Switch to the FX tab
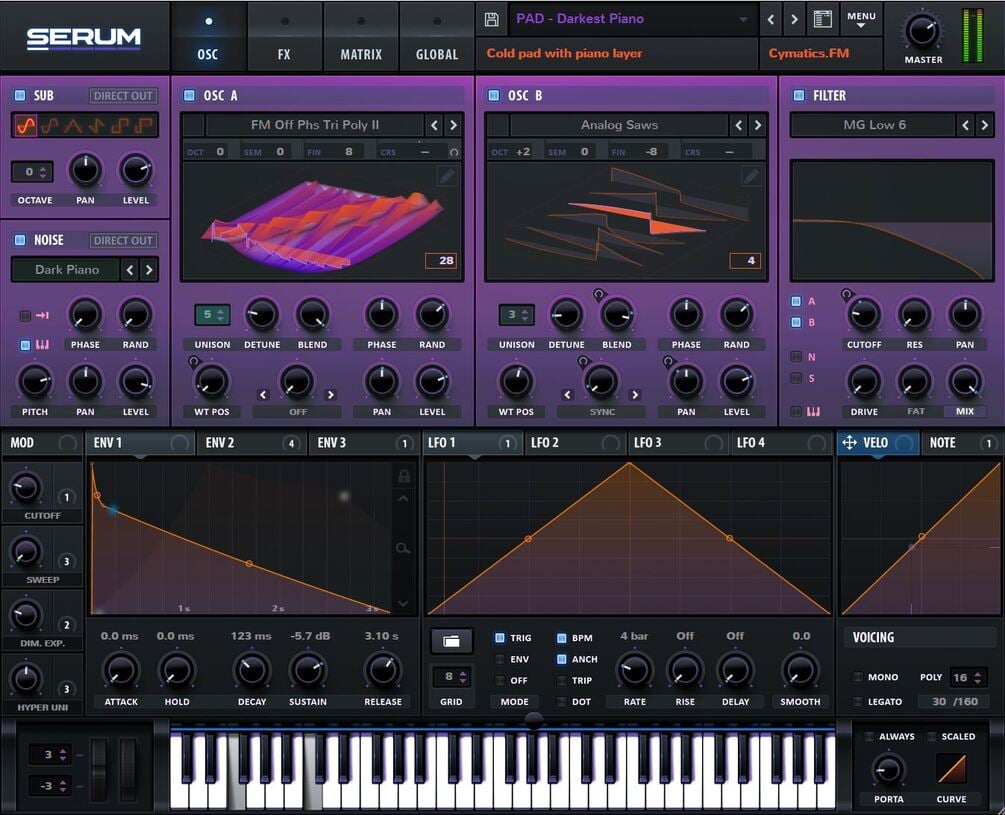This screenshot has height=815, width=1005. 284,37
